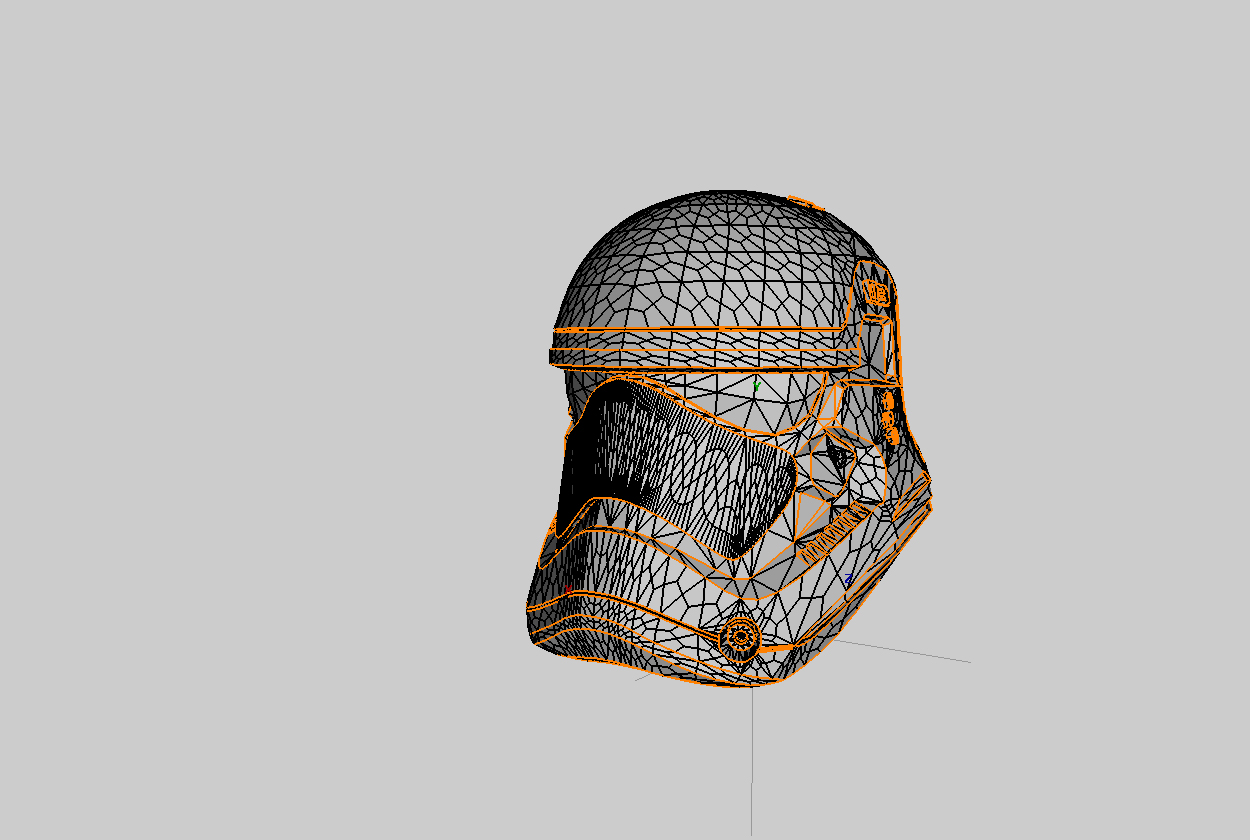Screen dimensions: 1250x840
Task: Click the blue Z axis label
Action: 848,579
